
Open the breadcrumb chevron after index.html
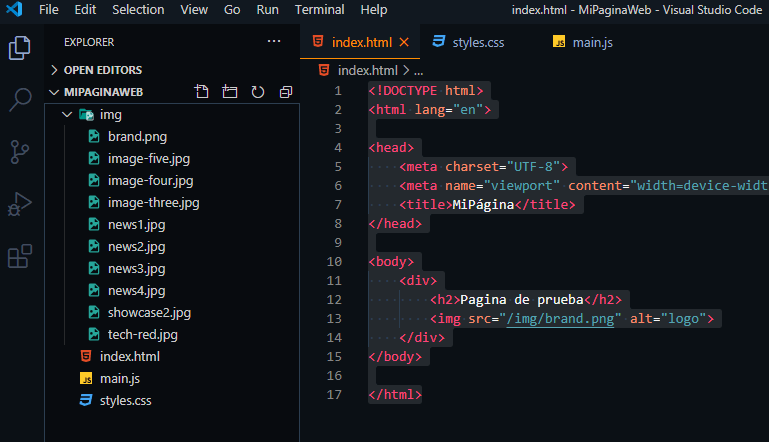(406, 71)
